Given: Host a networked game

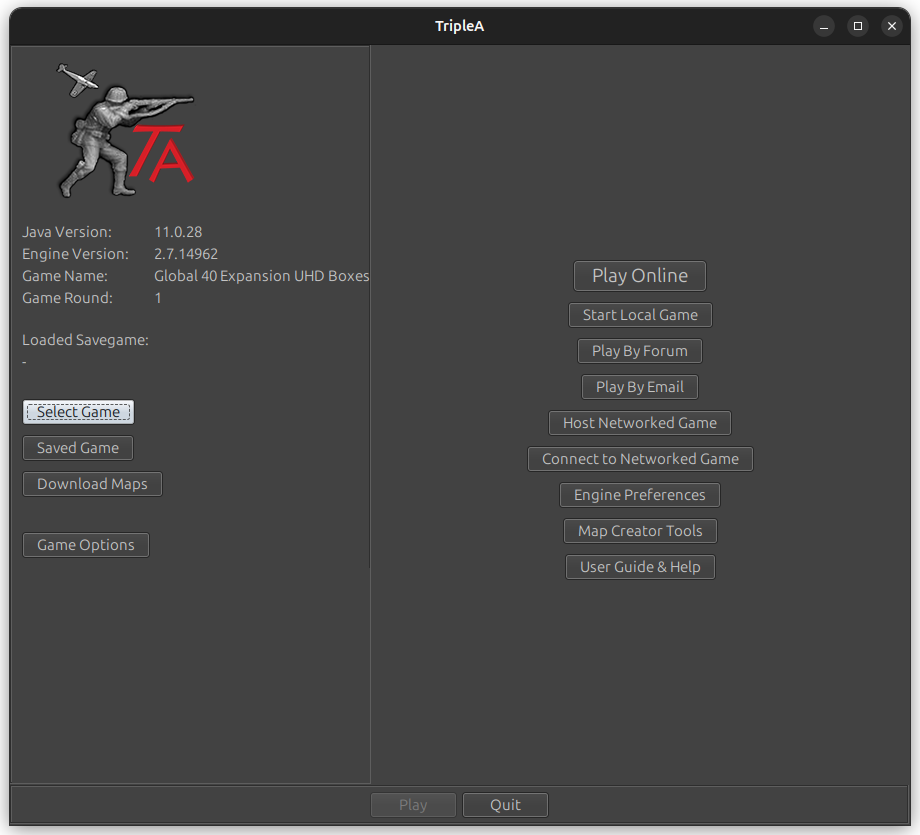Looking at the screenshot, I should coord(639,422).
